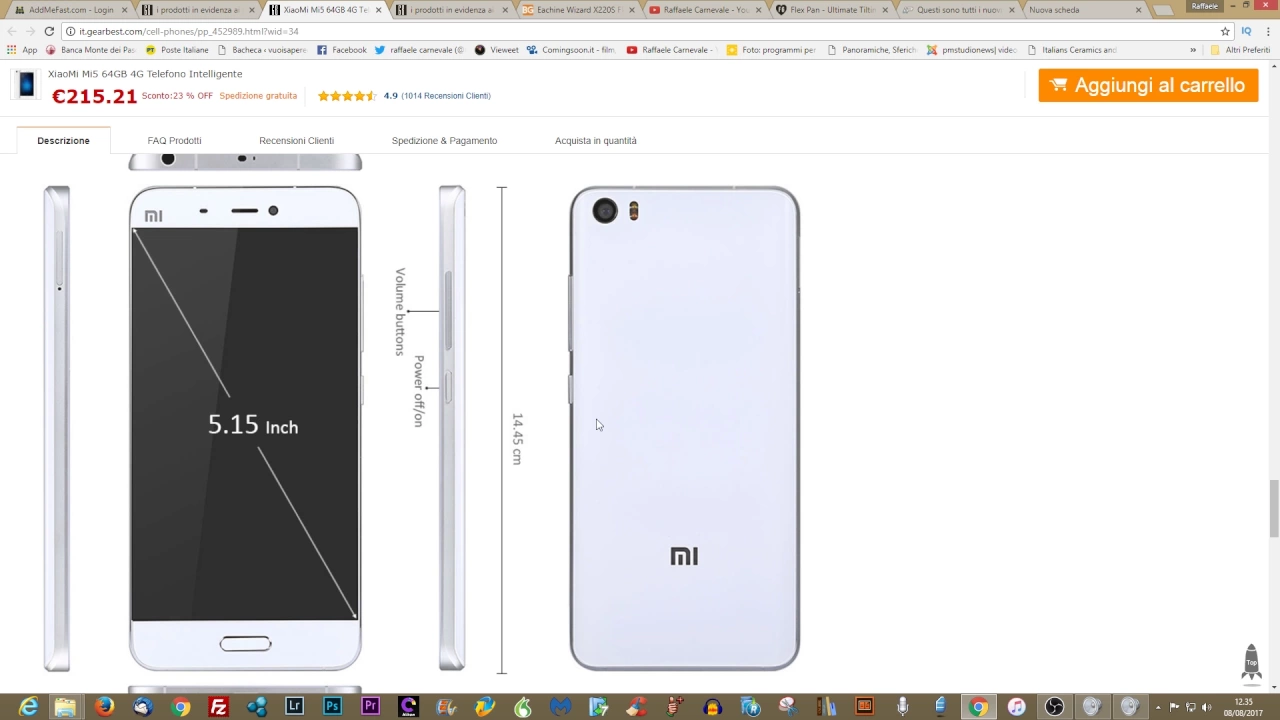Open FileZilla from the taskbar
The height and width of the screenshot is (720, 1280).
click(218, 707)
